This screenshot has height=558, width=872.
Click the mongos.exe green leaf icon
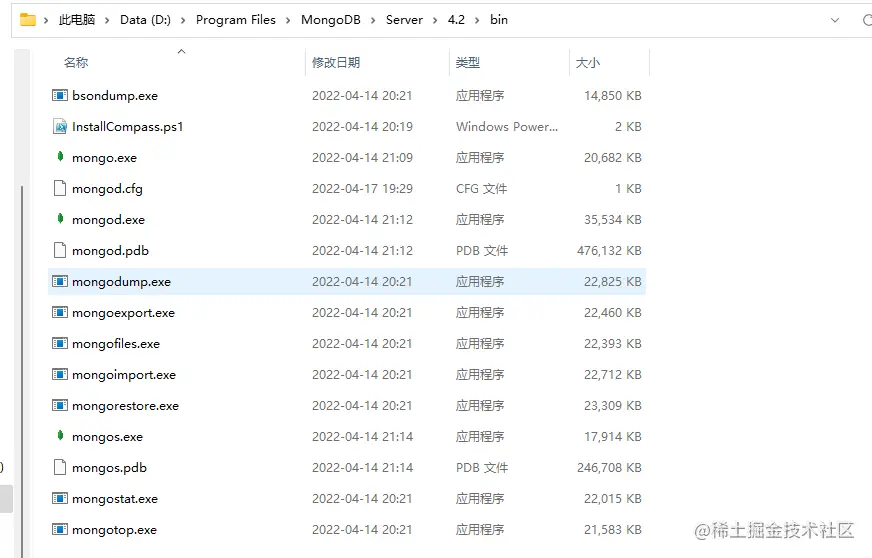point(60,436)
